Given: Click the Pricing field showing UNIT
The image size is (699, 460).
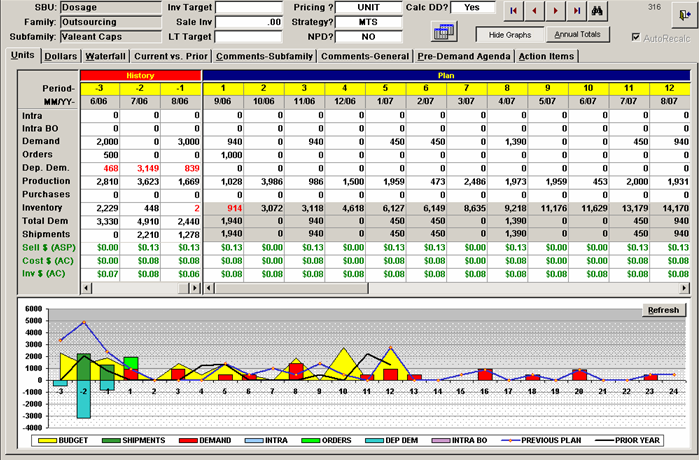Looking at the screenshot, I should pos(368,8).
